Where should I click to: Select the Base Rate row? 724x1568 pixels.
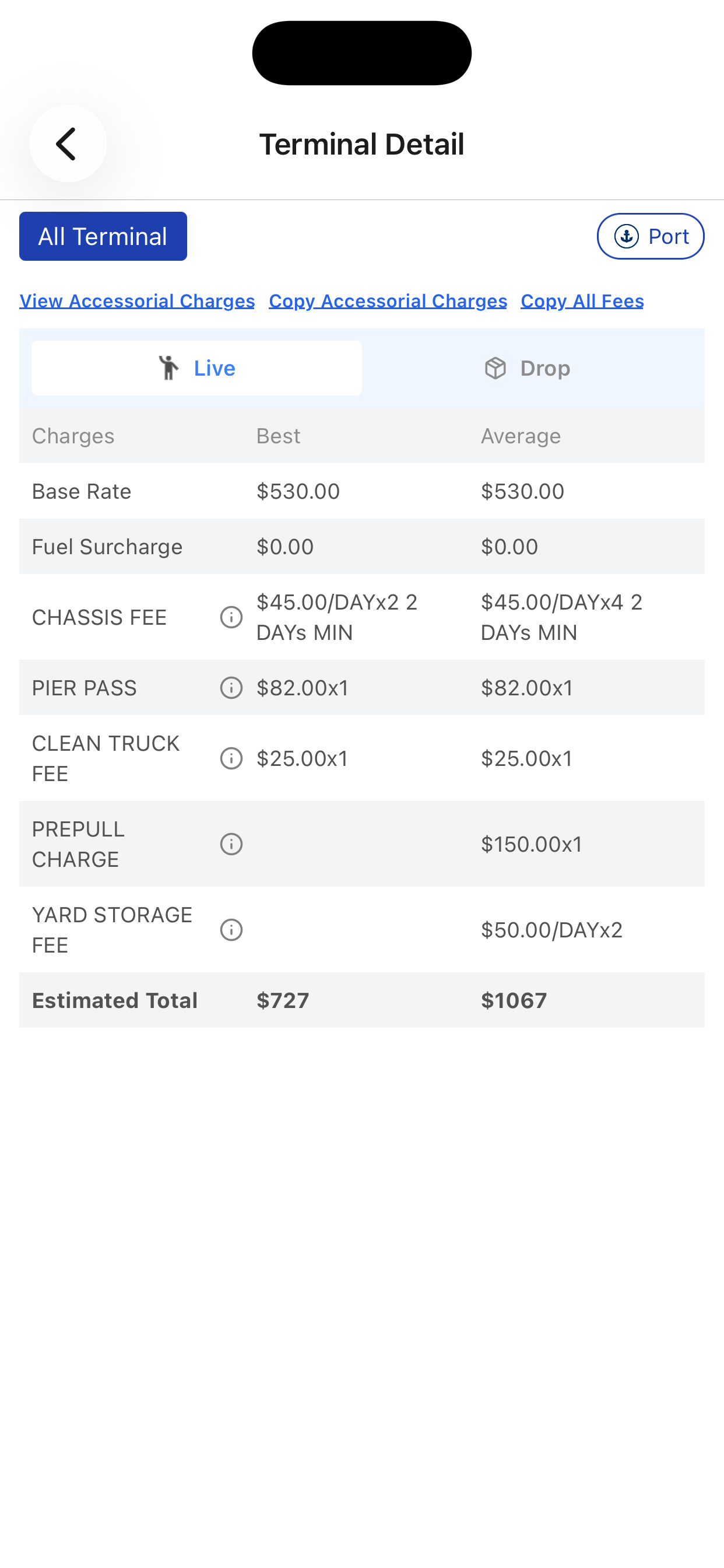[362, 491]
